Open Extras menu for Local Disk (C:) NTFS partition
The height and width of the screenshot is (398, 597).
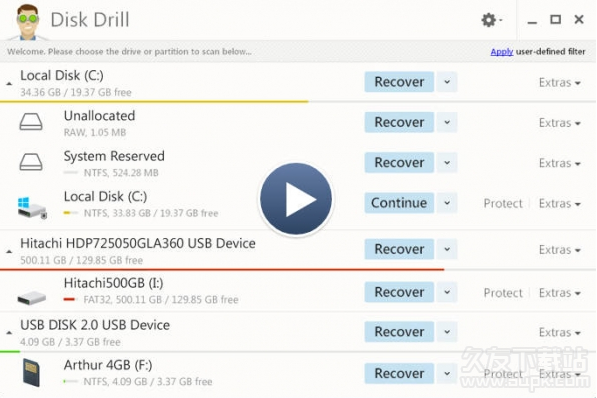pyautogui.click(x=559, y=204)
